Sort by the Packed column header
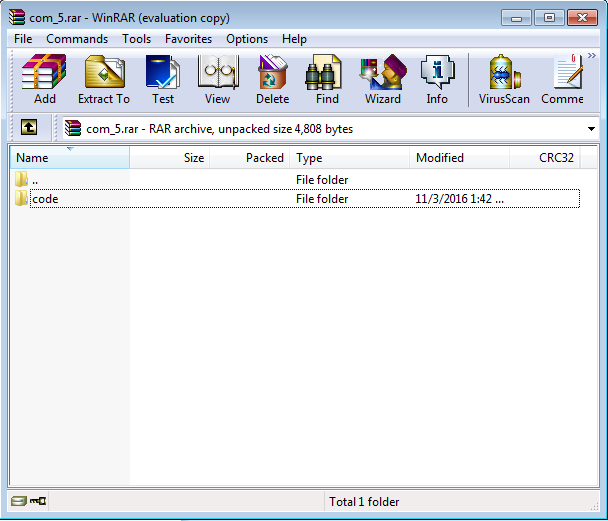Viewport: 608px width, 521px height. [249, 157]
